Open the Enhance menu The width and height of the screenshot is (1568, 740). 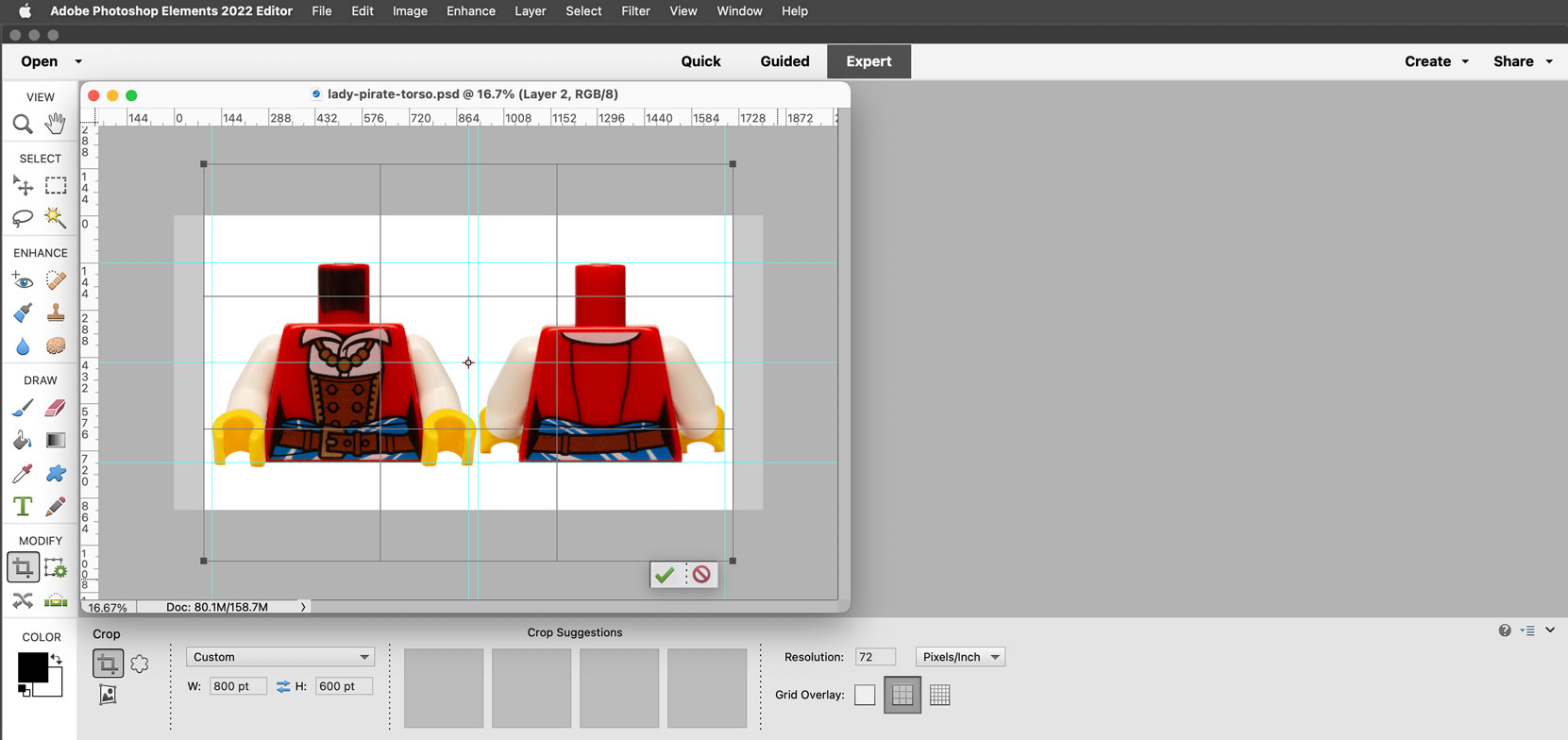pos(471,11)
